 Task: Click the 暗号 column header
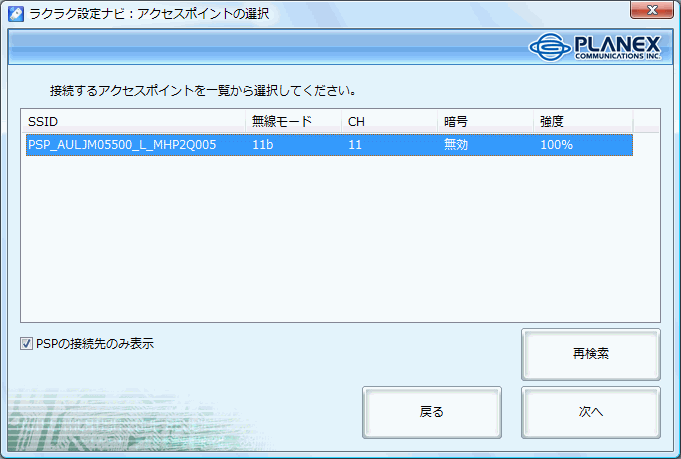click(486, 122)
